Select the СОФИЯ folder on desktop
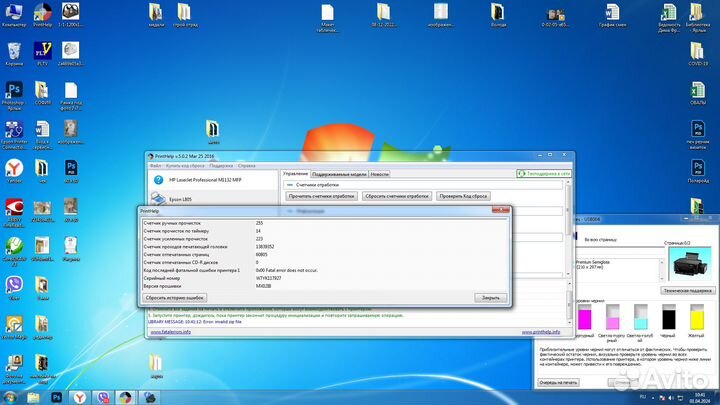The width and height of the screenshot is (720, 405). [x=42, y=93]
